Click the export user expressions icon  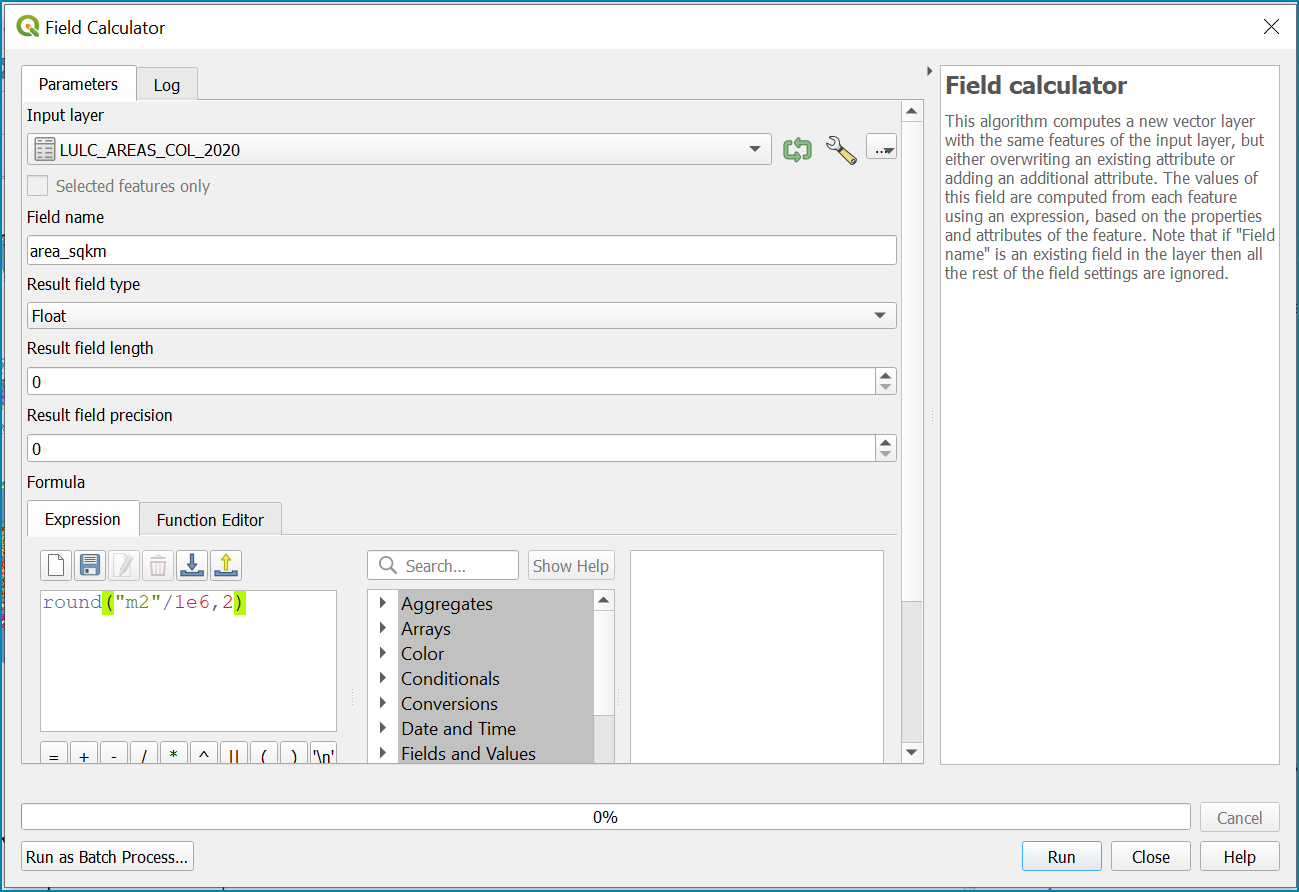pos(226,566)
